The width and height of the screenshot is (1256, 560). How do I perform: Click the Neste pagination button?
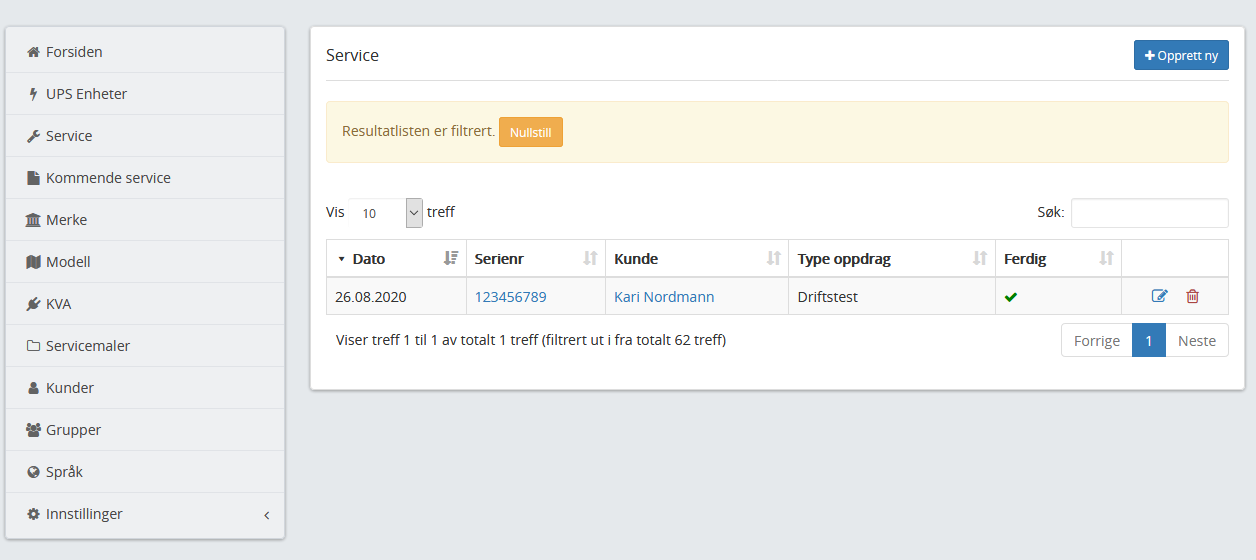tap(1196, 340)
